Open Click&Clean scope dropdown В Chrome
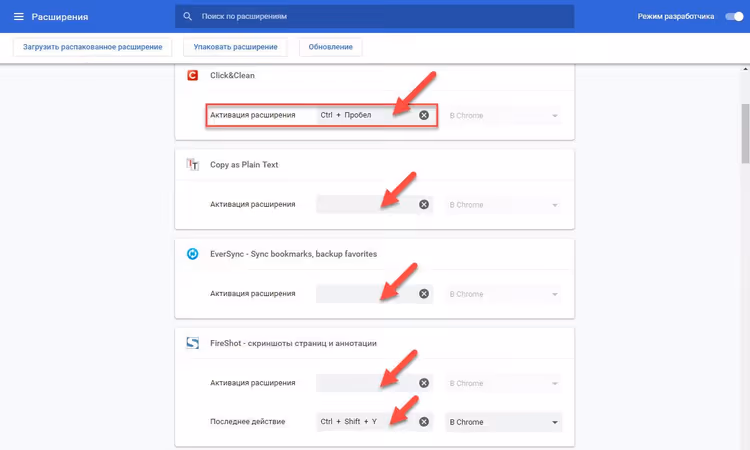Viewport: 750px width, 450px height. (503, 116)
